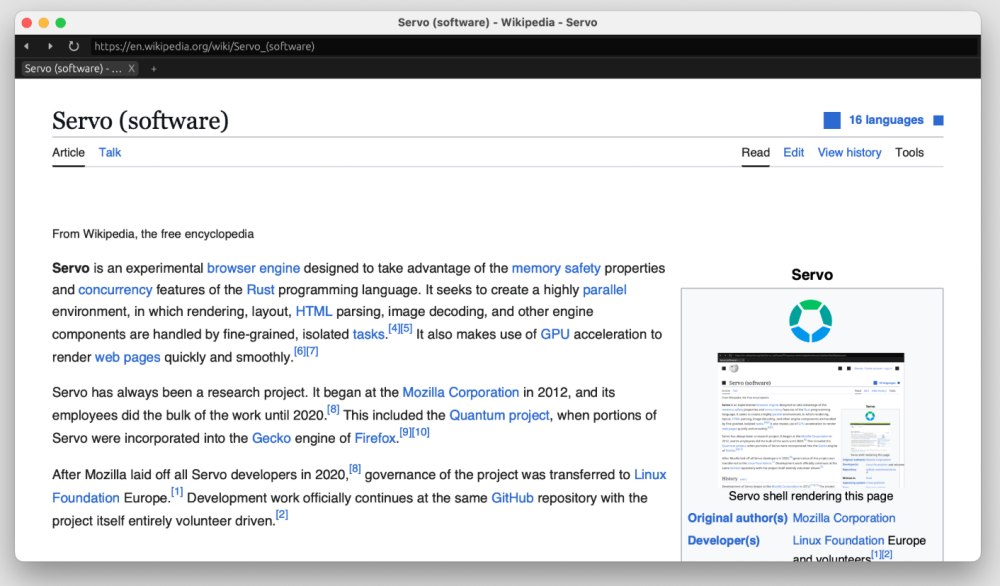Click the browser back arrow
Screen dimensions: 1000x586
point(27,46)
